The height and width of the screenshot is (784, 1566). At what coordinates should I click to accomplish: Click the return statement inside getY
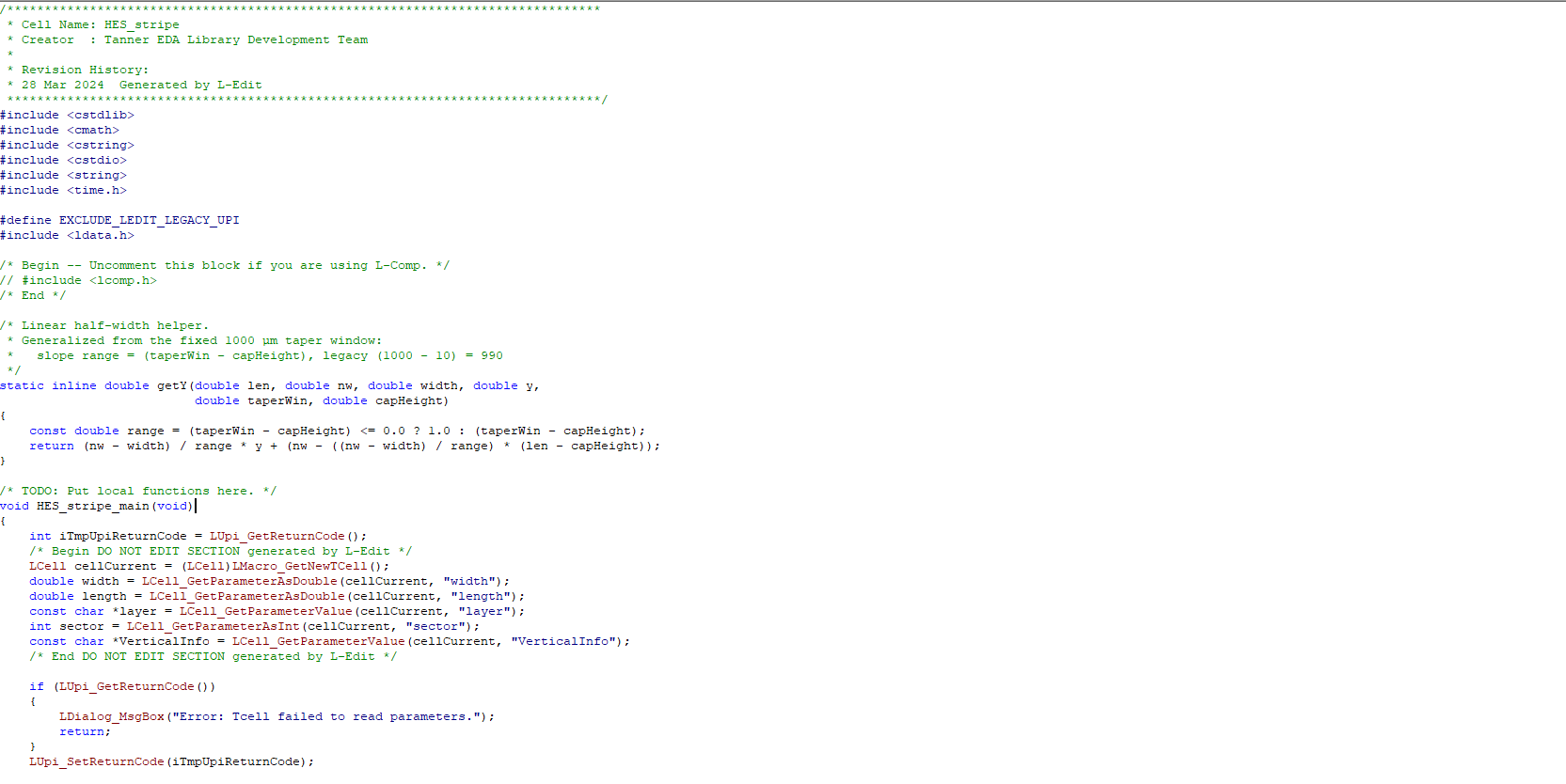point(52,446)
